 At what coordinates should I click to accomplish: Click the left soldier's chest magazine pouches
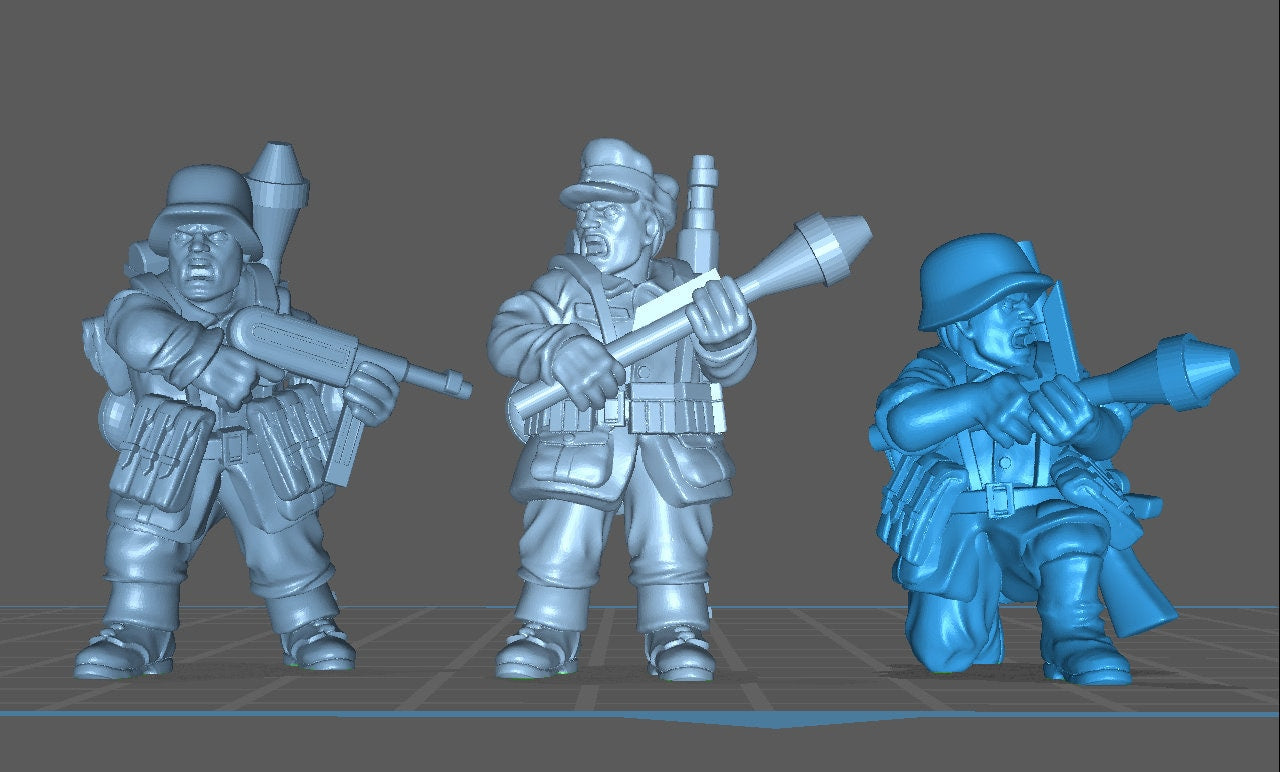click(x=160, y=450)
